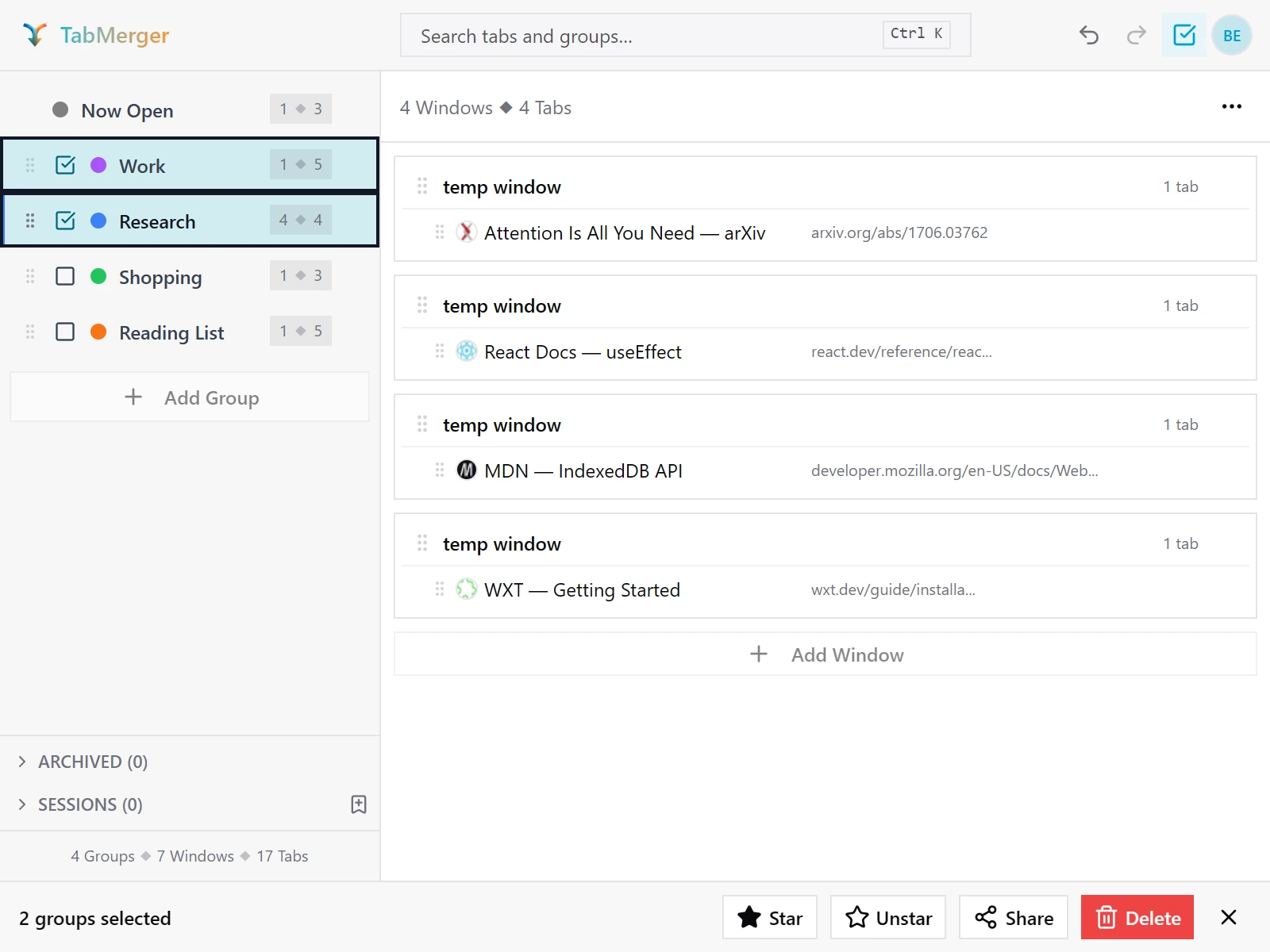Select the Now Open group
Image resolution: width=1270 pixels, height=952 pixels.
click(189, 109)
